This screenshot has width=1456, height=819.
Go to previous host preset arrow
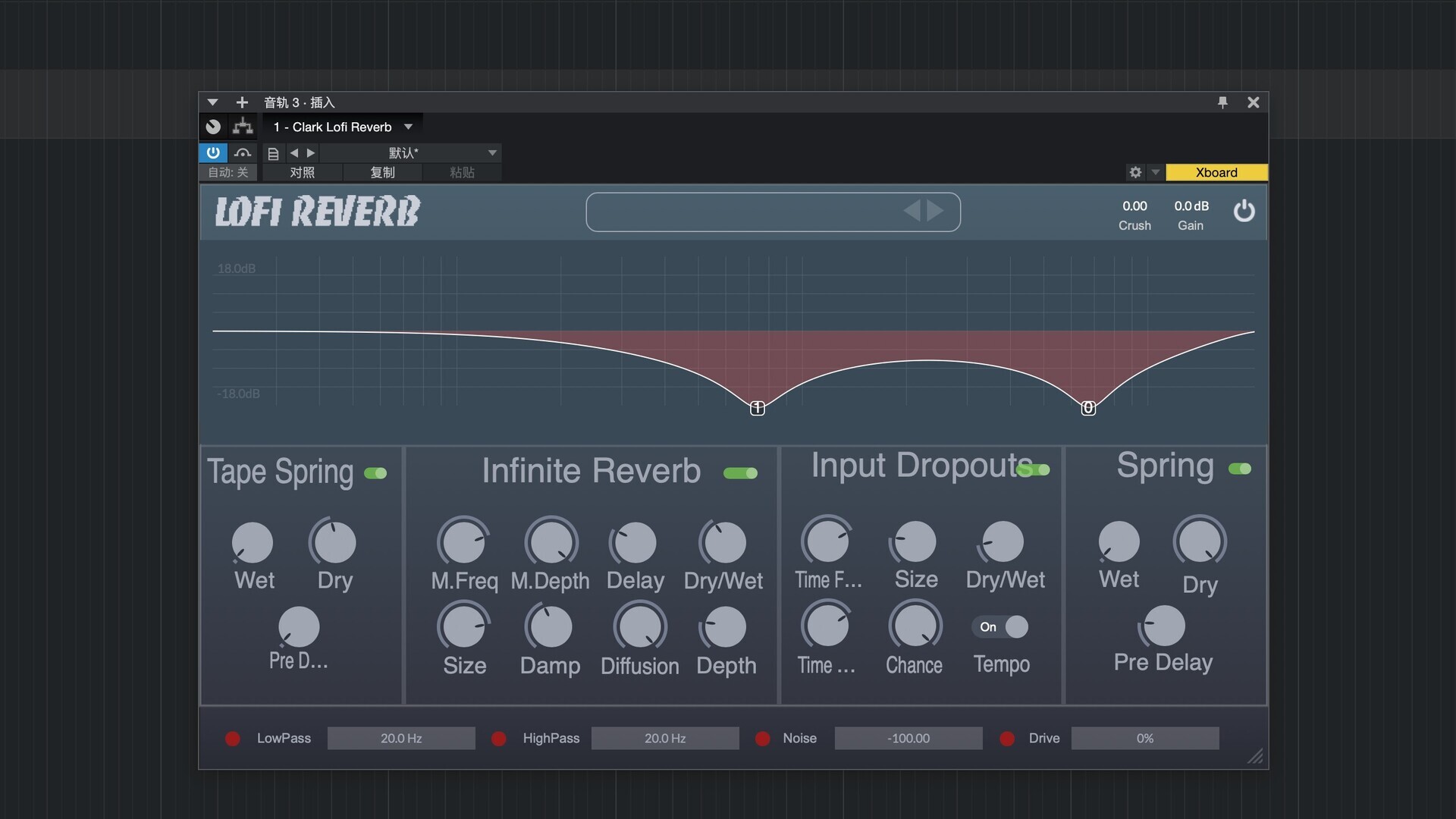[294, 153]
